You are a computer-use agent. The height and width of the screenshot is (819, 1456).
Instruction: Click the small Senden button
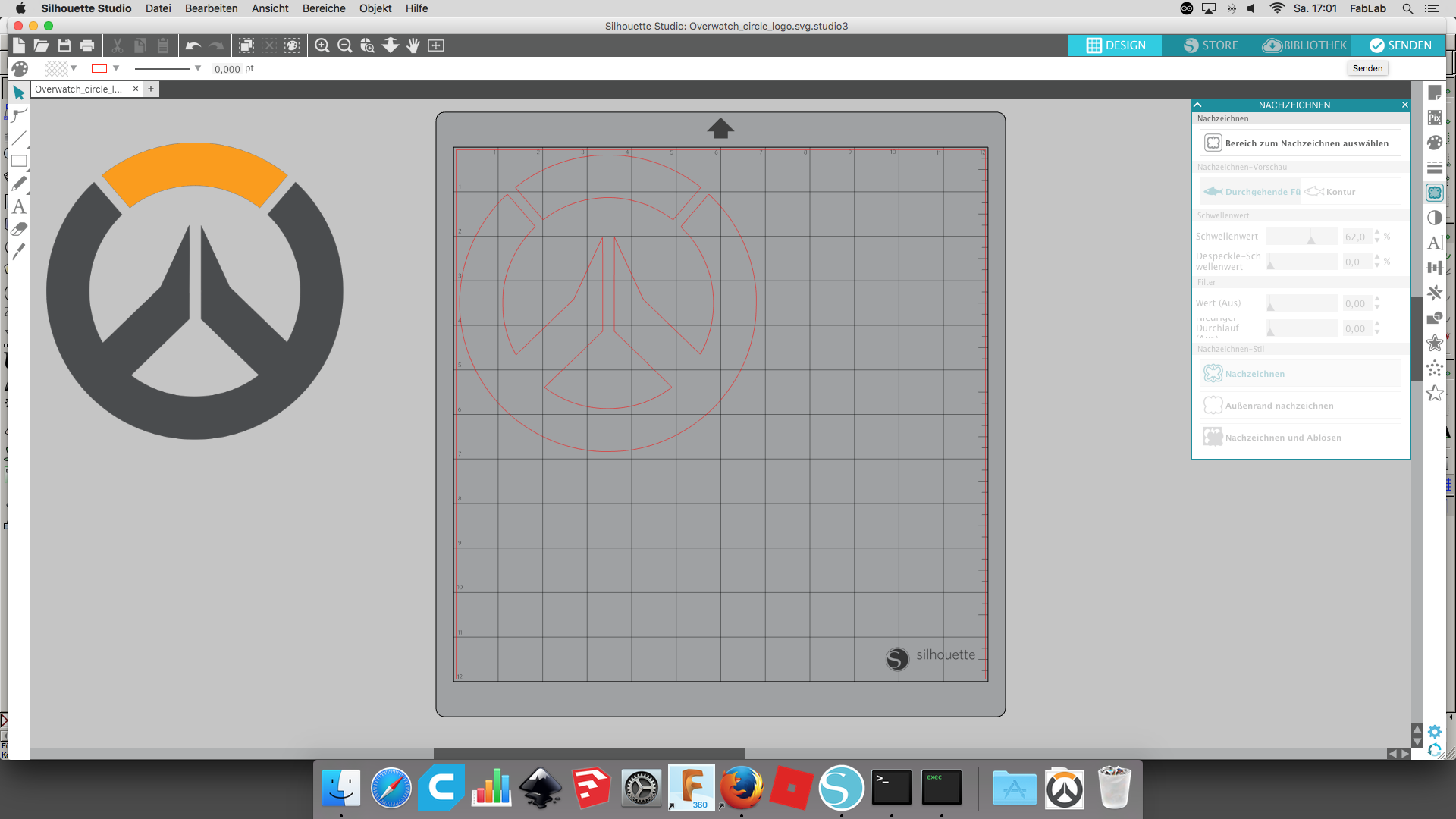(1367, 68)
